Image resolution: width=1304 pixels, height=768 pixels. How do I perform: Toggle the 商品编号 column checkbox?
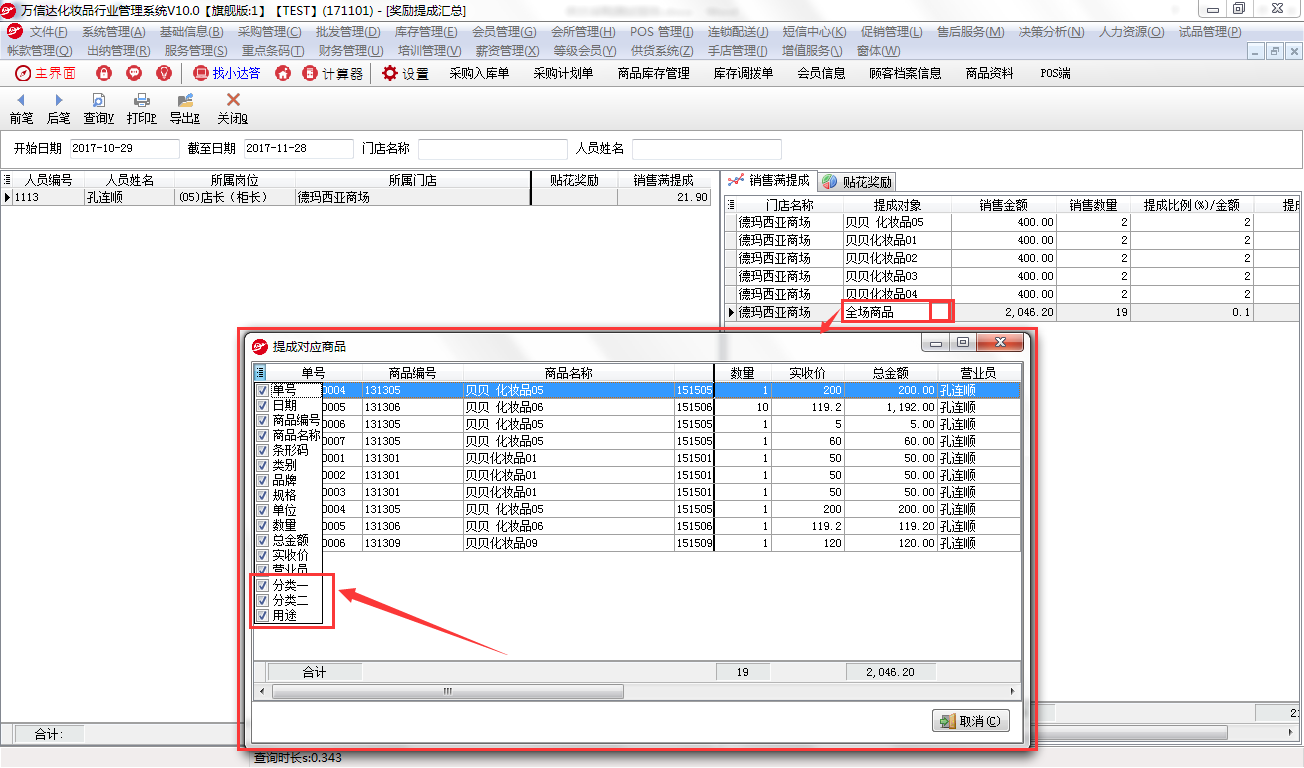pyautogui.click(x=262, y=420)
